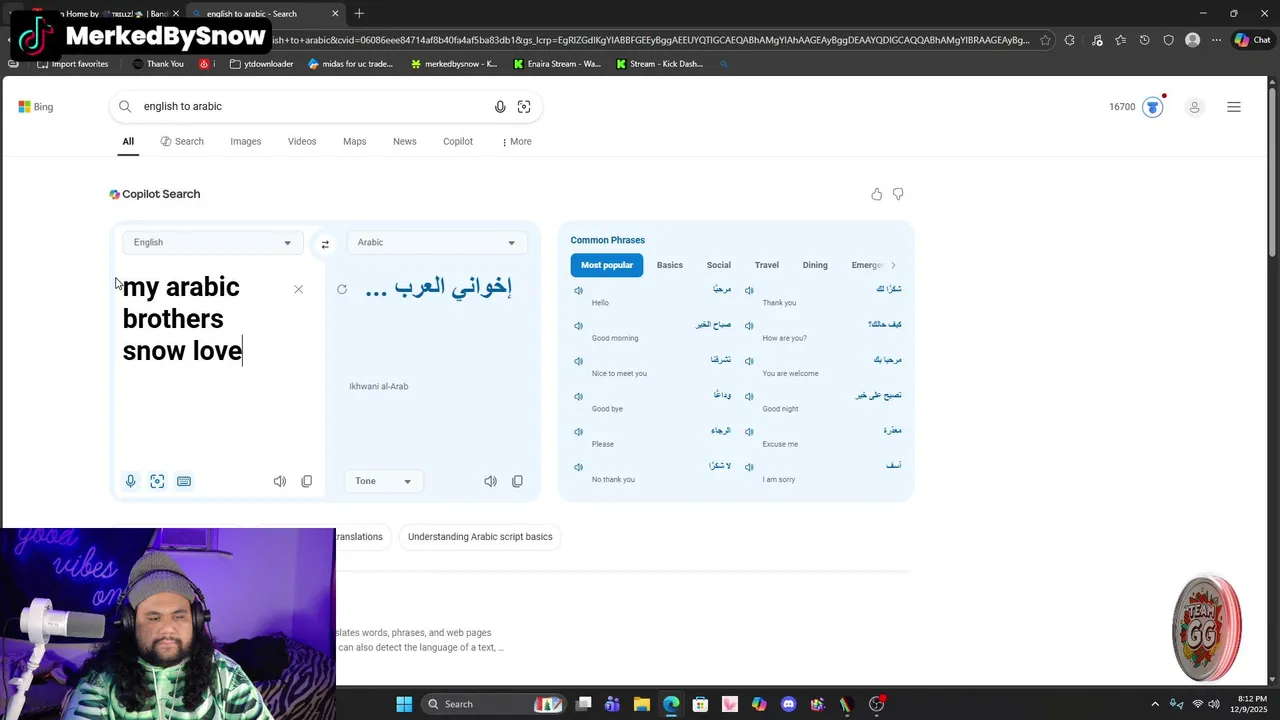The height and width of the screenshot is (720, 1280).
Task: Play audio for Please phrase
Action: coord(578,432)
